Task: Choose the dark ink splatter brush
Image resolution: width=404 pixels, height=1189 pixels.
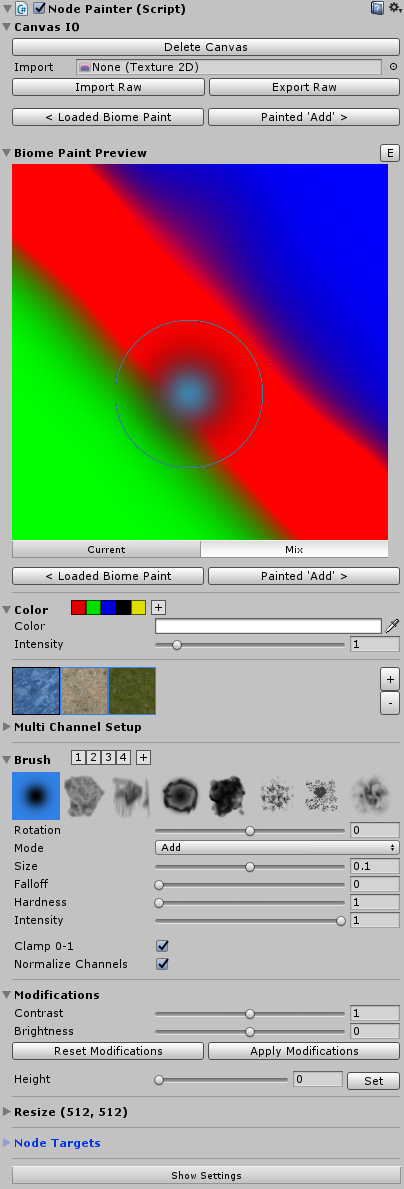Action: tap(228, 797)
